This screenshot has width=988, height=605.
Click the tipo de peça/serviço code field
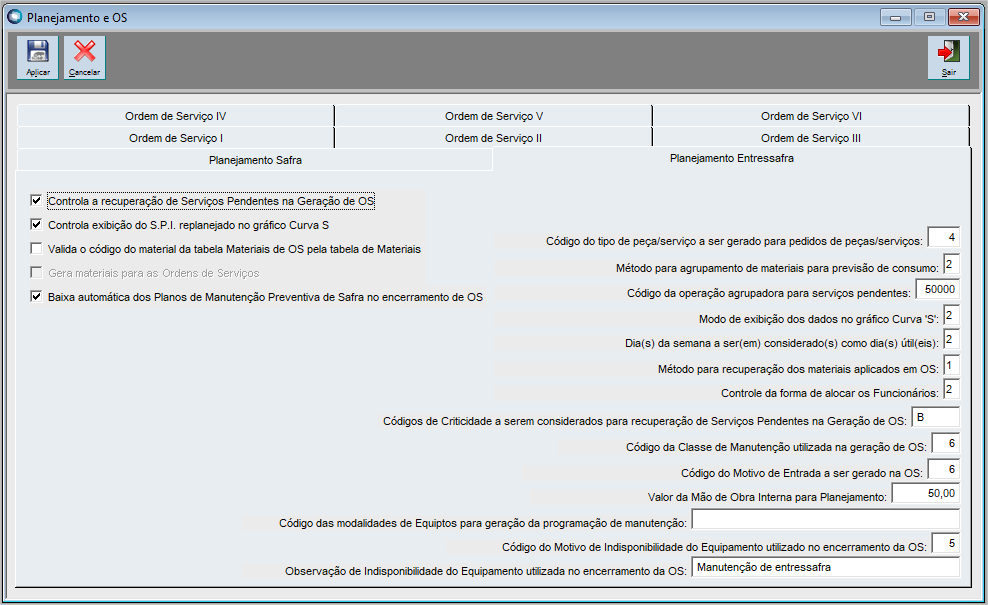pos(943,238)
